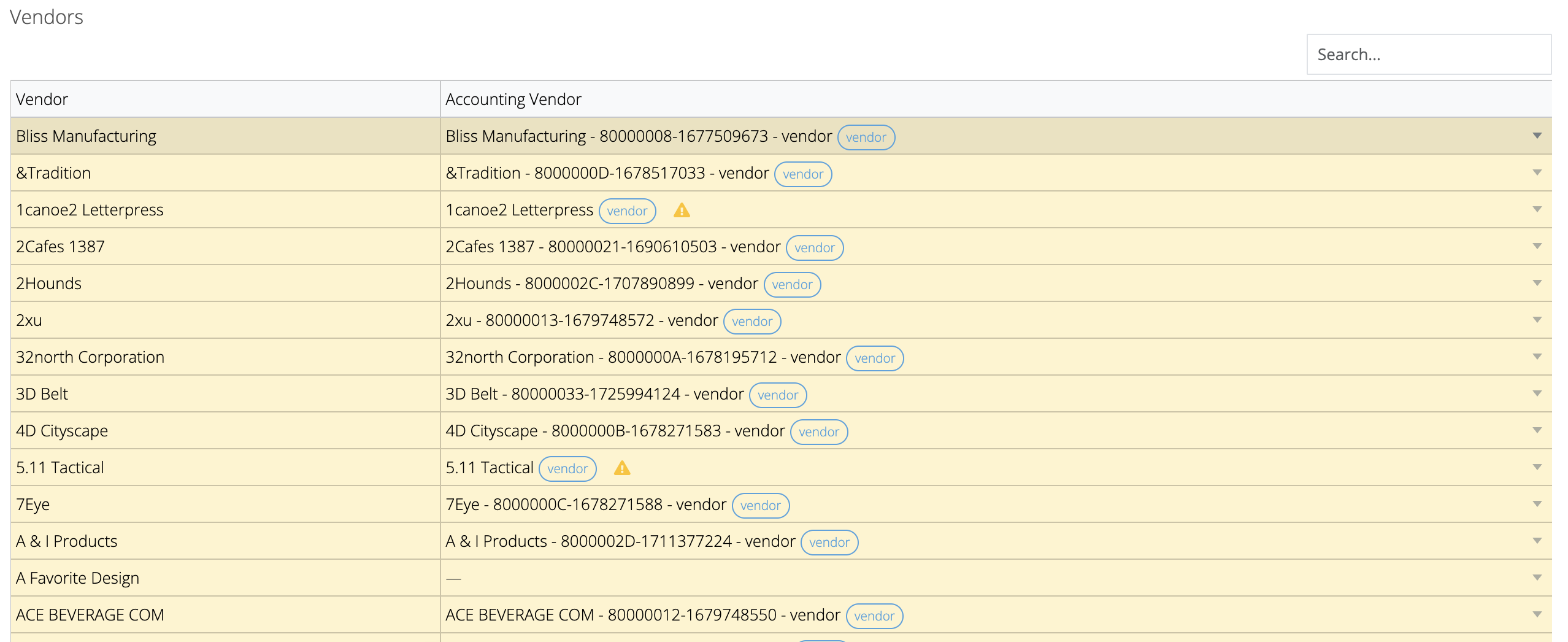Click the Vendor column header

[x=225, y=99]
